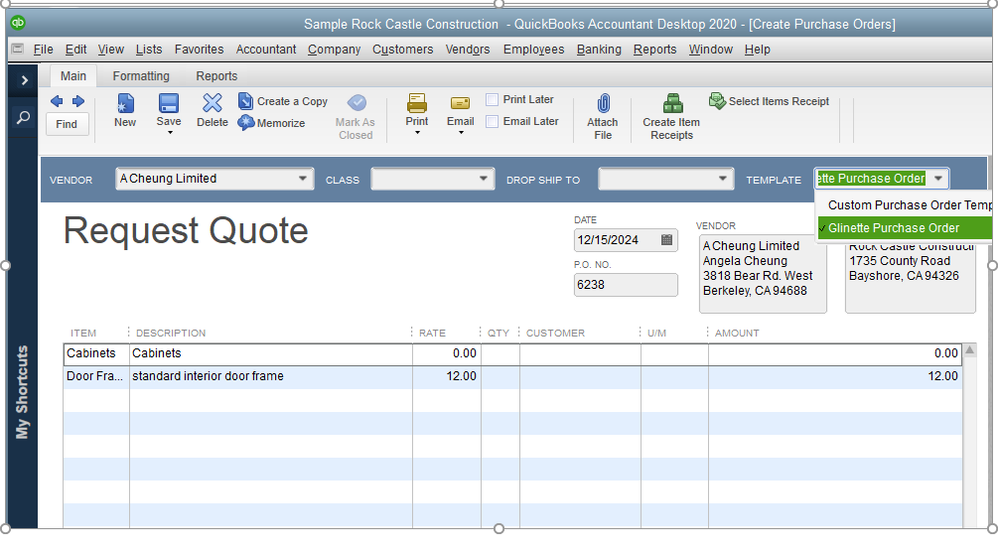Open the Help menu

coord(757,49)
